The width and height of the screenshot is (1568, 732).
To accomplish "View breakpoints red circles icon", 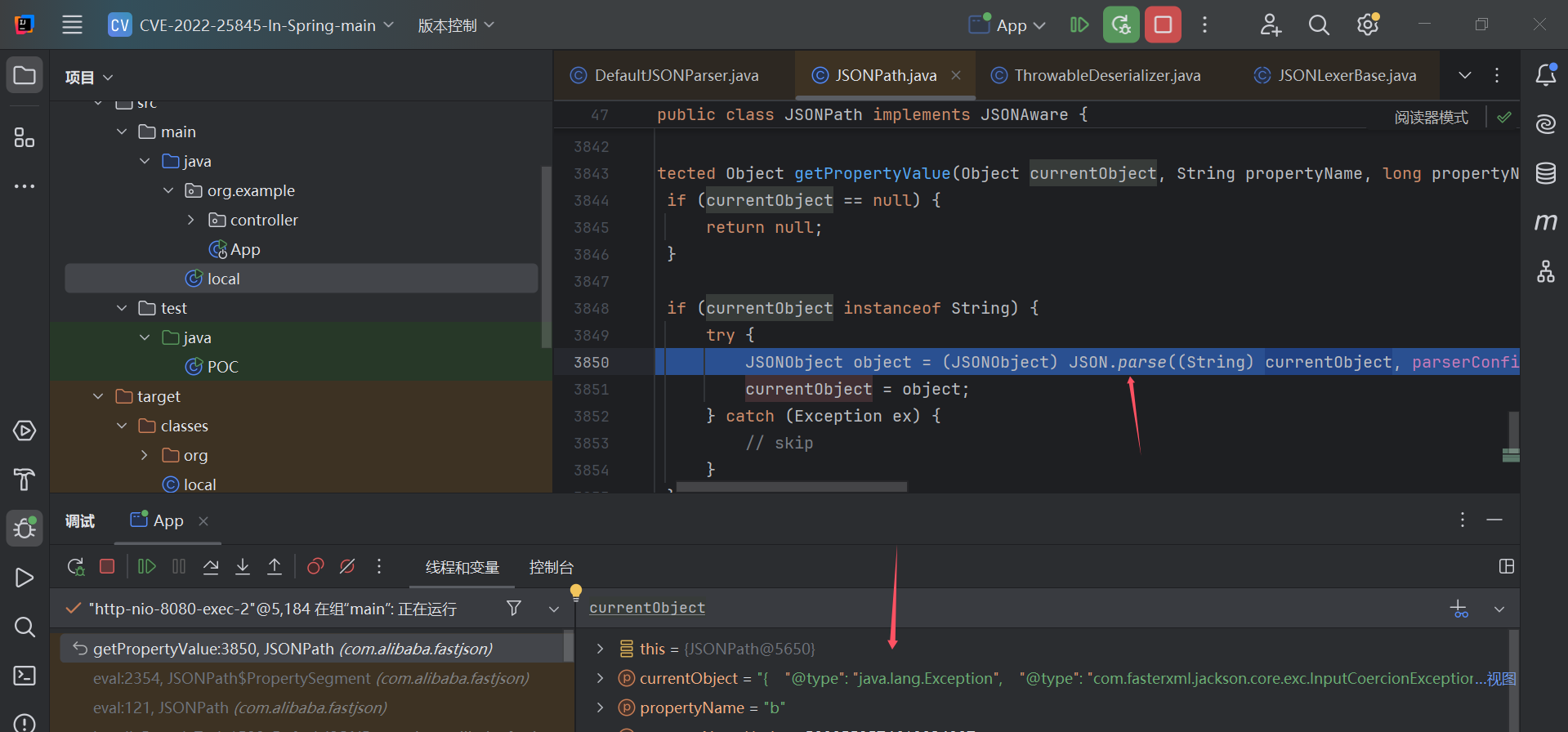I will 315,566.
